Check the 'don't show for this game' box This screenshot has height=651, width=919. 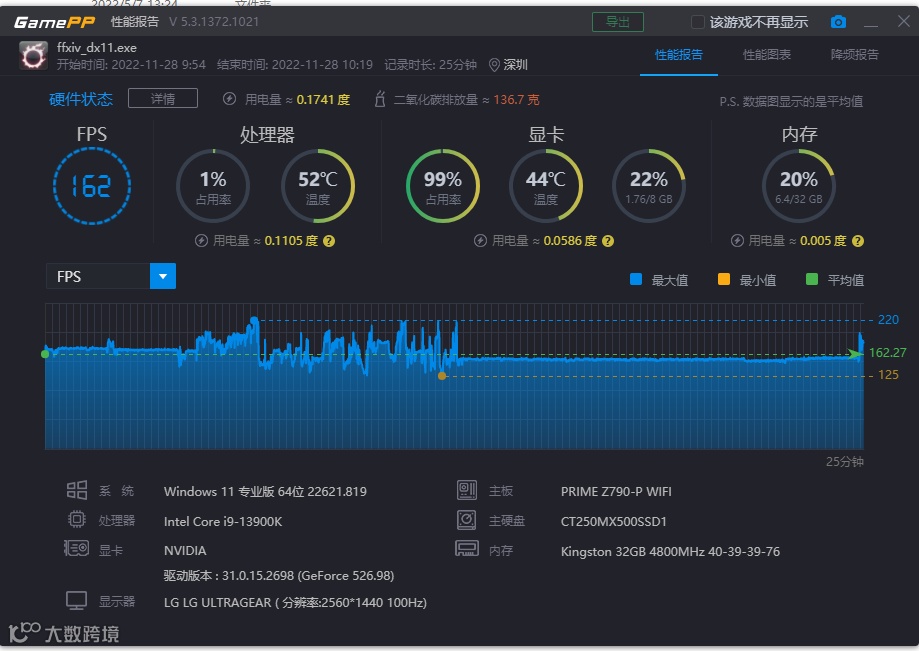[x=697, y=22]
